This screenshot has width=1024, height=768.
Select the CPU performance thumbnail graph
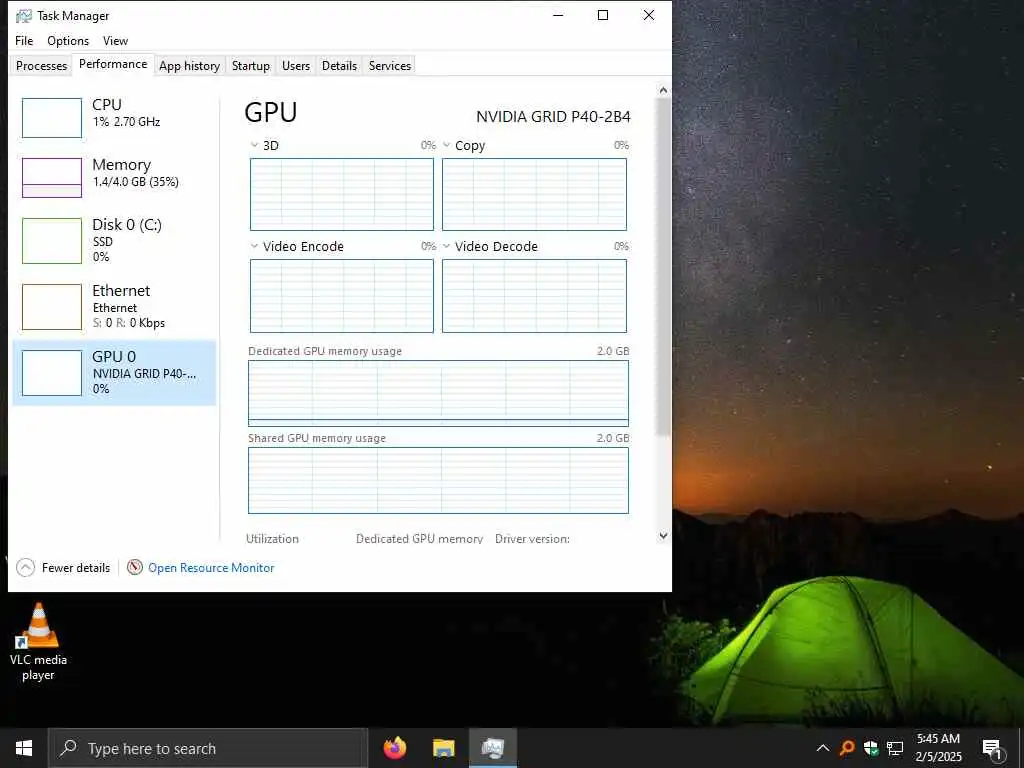[x=52, y=118]
